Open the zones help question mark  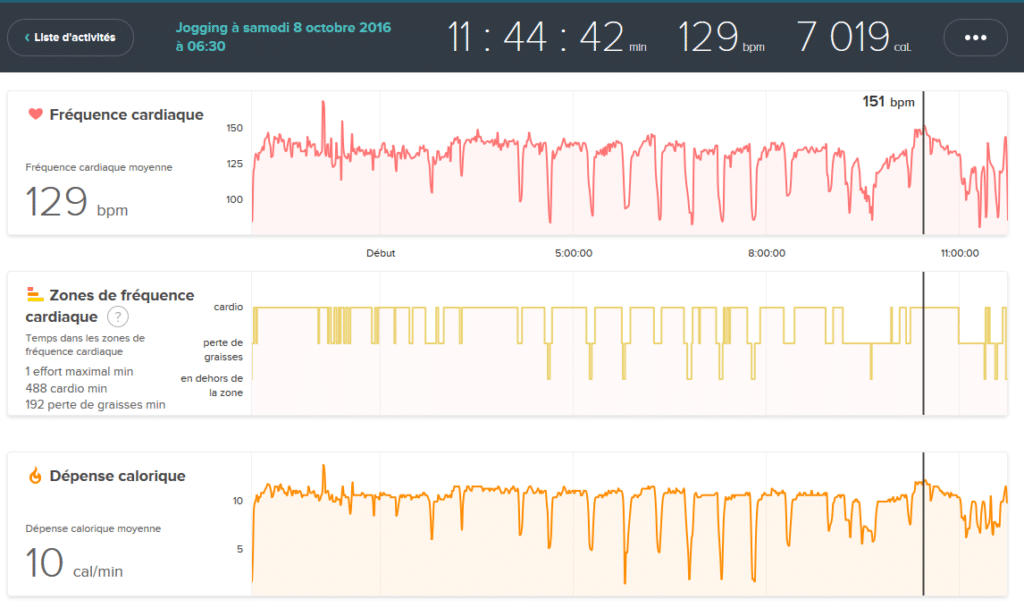pyautogui.click(x=118, y=317)
